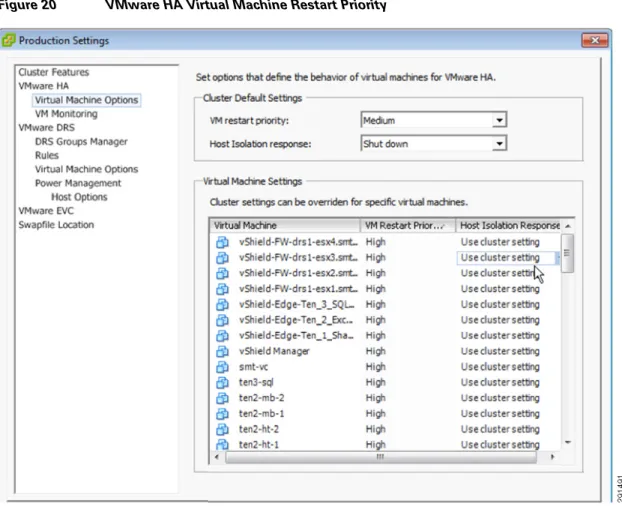This screenshot has width=622, height=506.
Task: Open VM Monitoring settings
Action: pyautogui.click(x=66, y=114)
